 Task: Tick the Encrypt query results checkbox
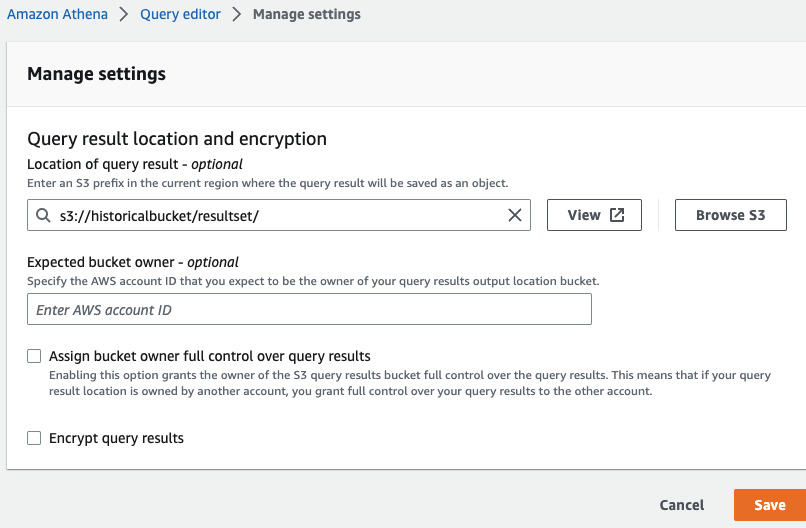34,438
